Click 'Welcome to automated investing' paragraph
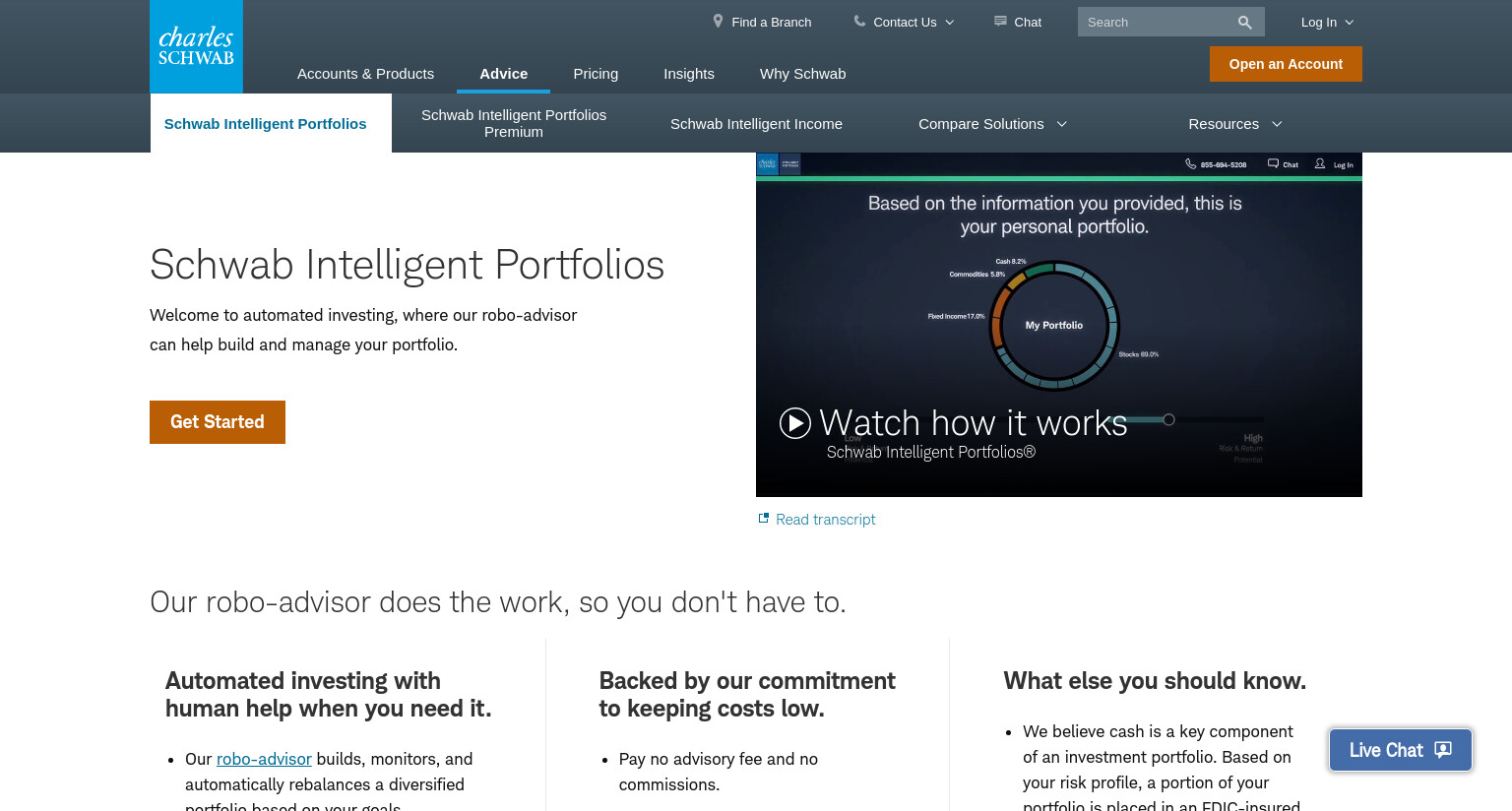This screenshot has height=811, width=1512. tap(363, 330)
